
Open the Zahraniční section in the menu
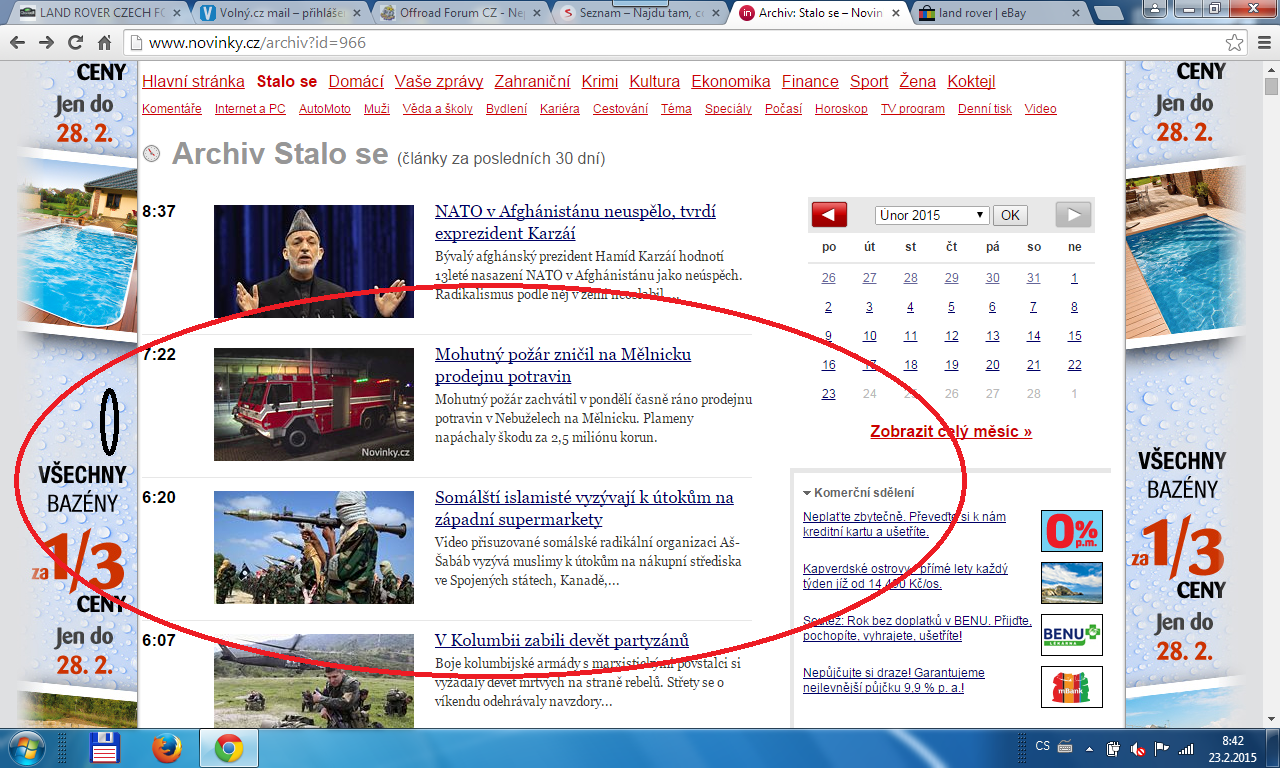[x=532, y=82]
